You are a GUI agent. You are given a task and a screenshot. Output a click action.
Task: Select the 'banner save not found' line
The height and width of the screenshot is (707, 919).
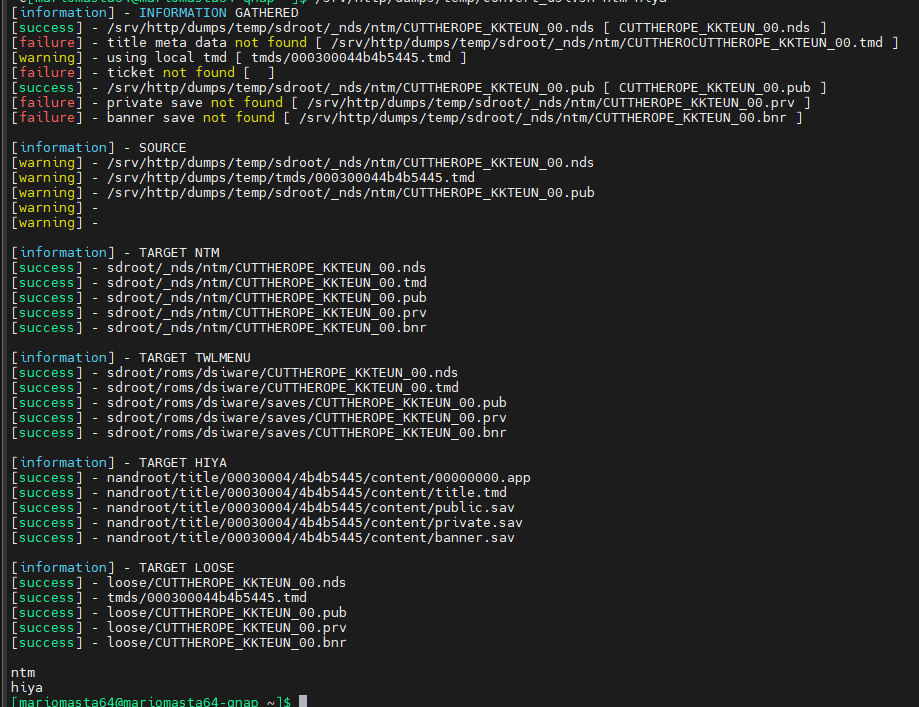coord(407,118)
